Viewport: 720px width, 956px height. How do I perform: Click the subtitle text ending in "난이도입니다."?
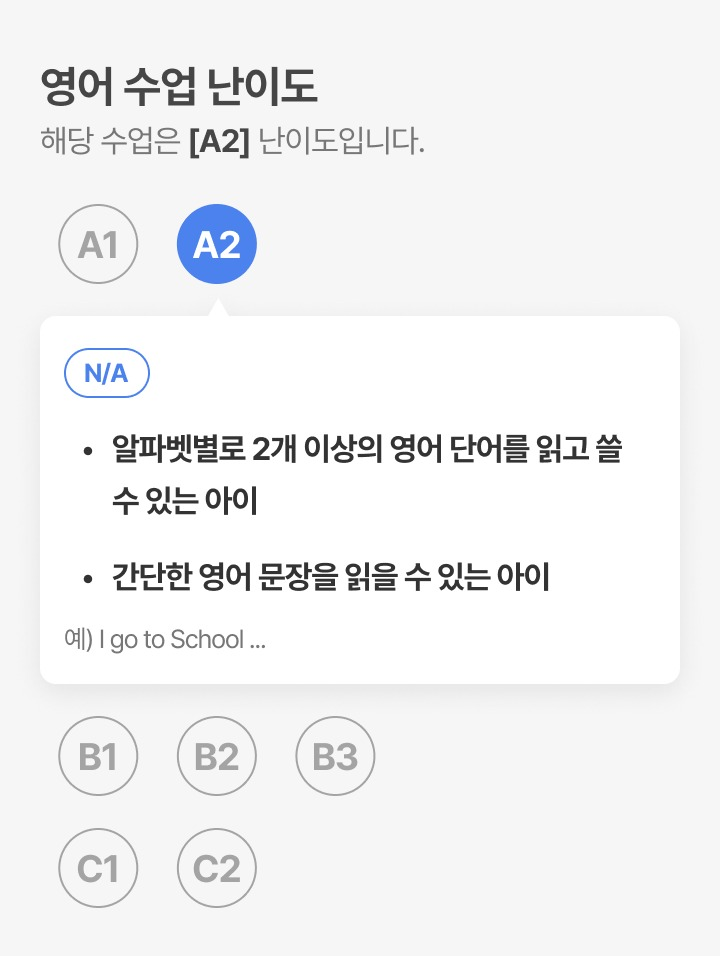342,142
